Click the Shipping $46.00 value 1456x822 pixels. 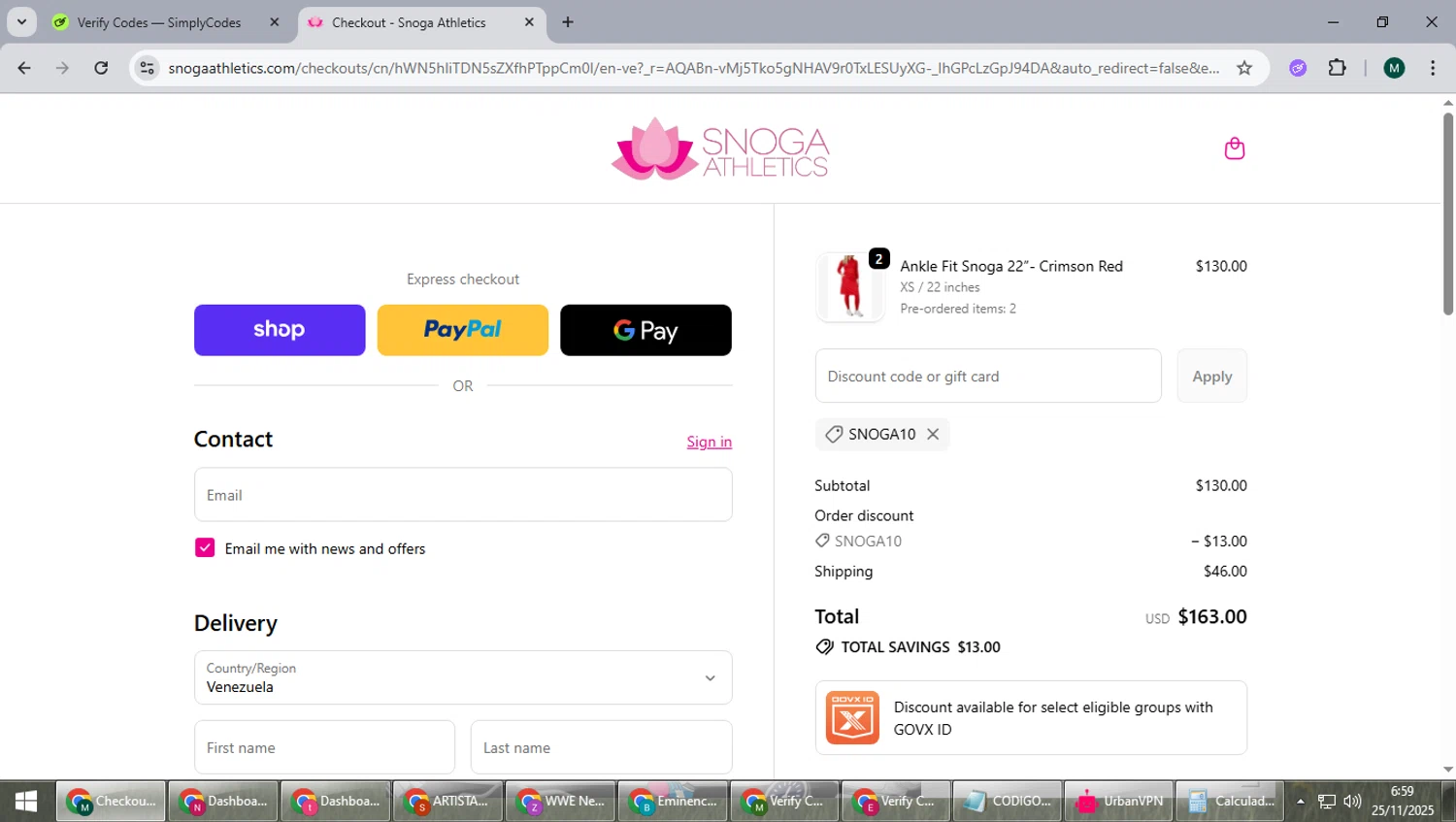pyautogui.click(x=1225, y=571)
